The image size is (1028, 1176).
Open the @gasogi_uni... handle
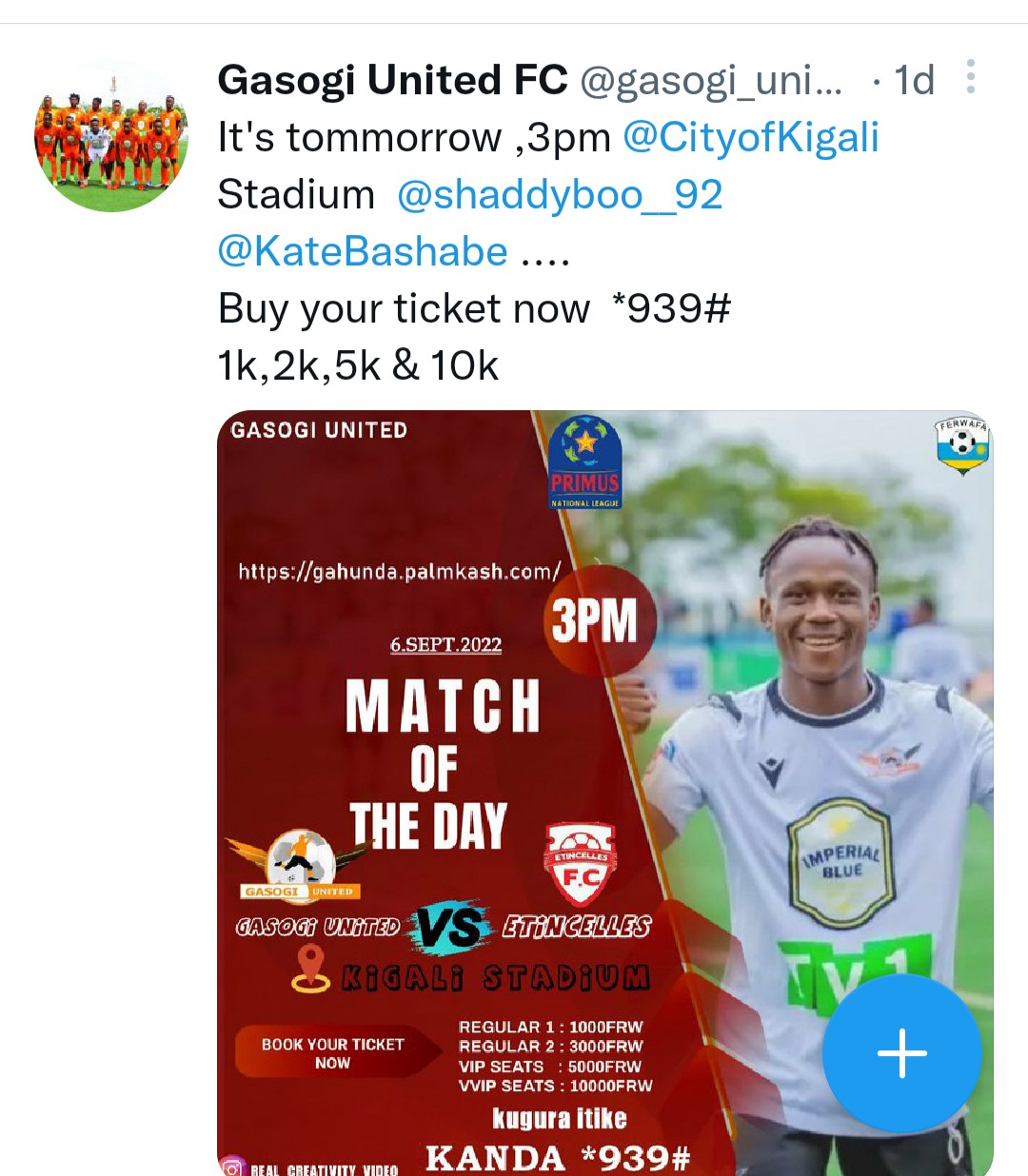coord(711,82)
